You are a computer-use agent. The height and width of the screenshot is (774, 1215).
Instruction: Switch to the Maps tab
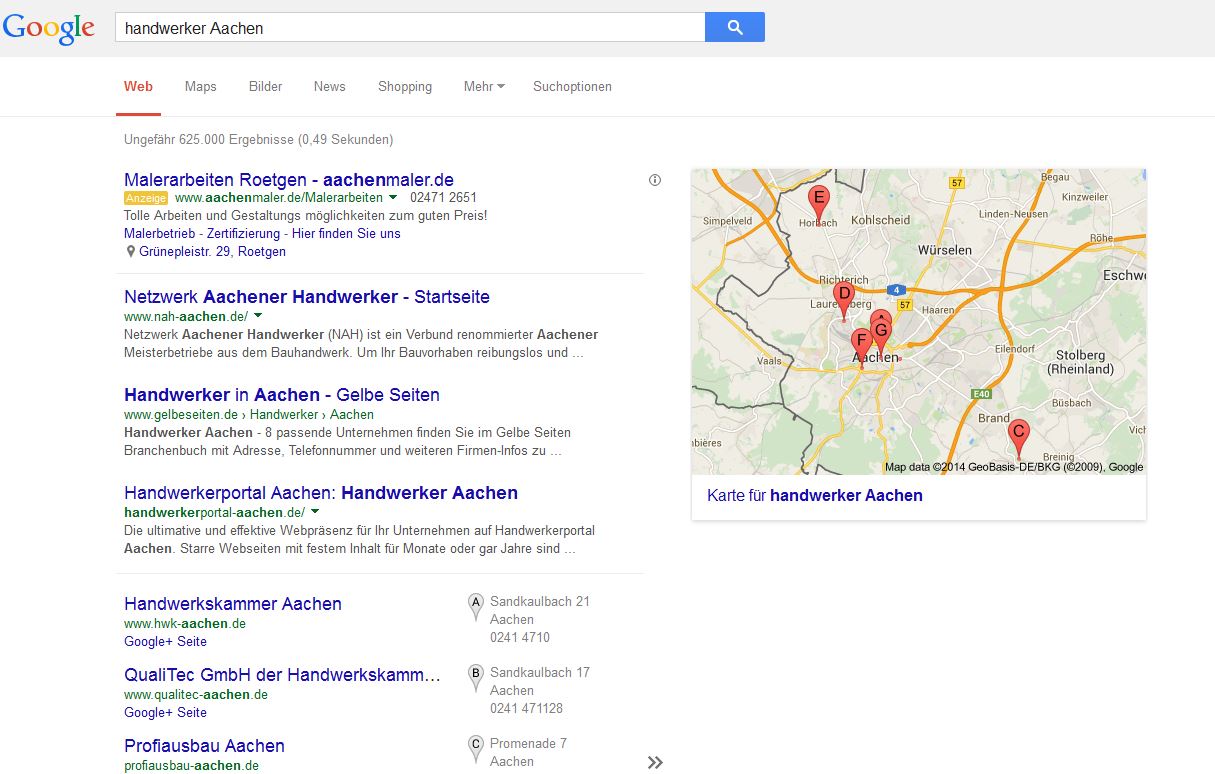[x=200, y=87]
